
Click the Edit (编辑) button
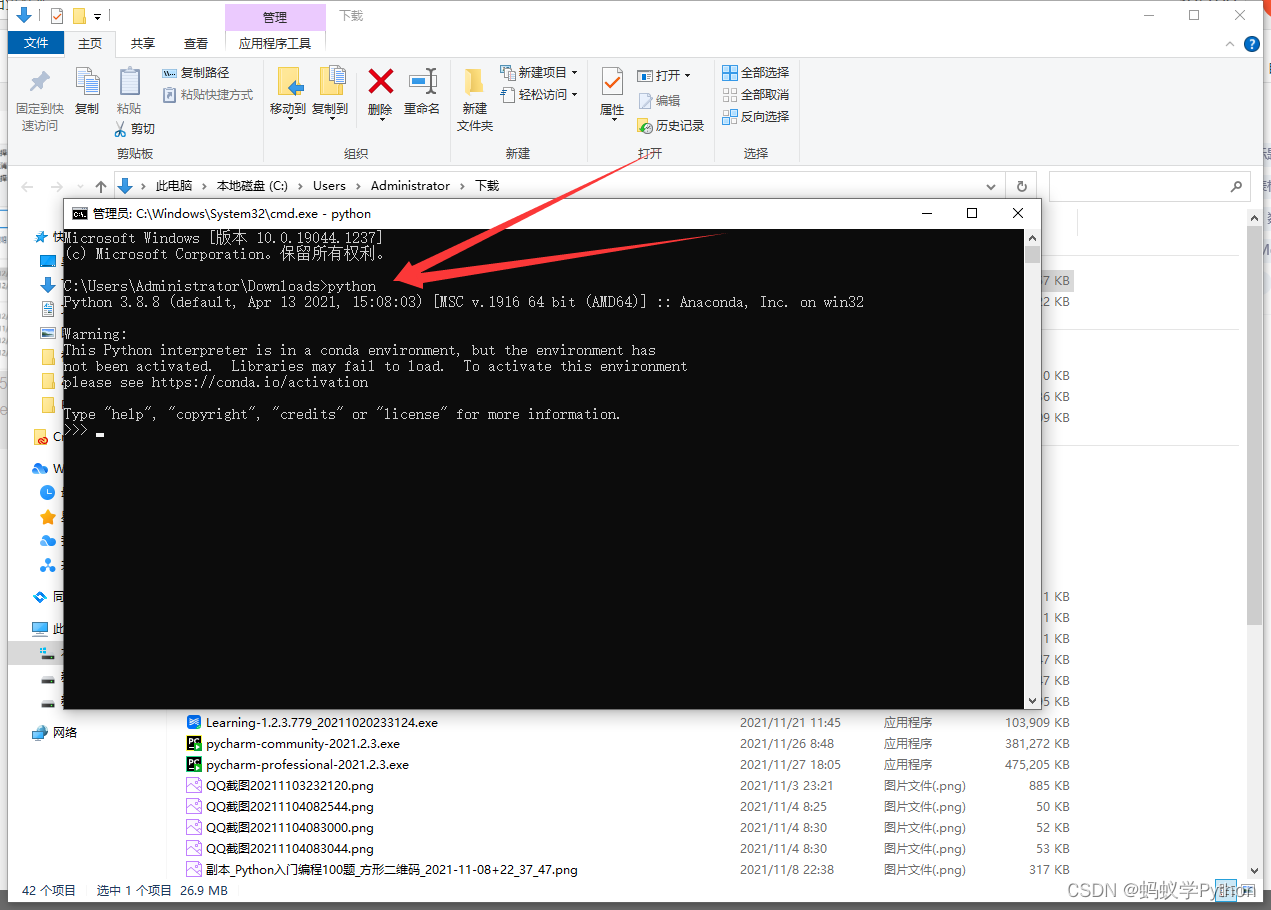click(659, 101)
